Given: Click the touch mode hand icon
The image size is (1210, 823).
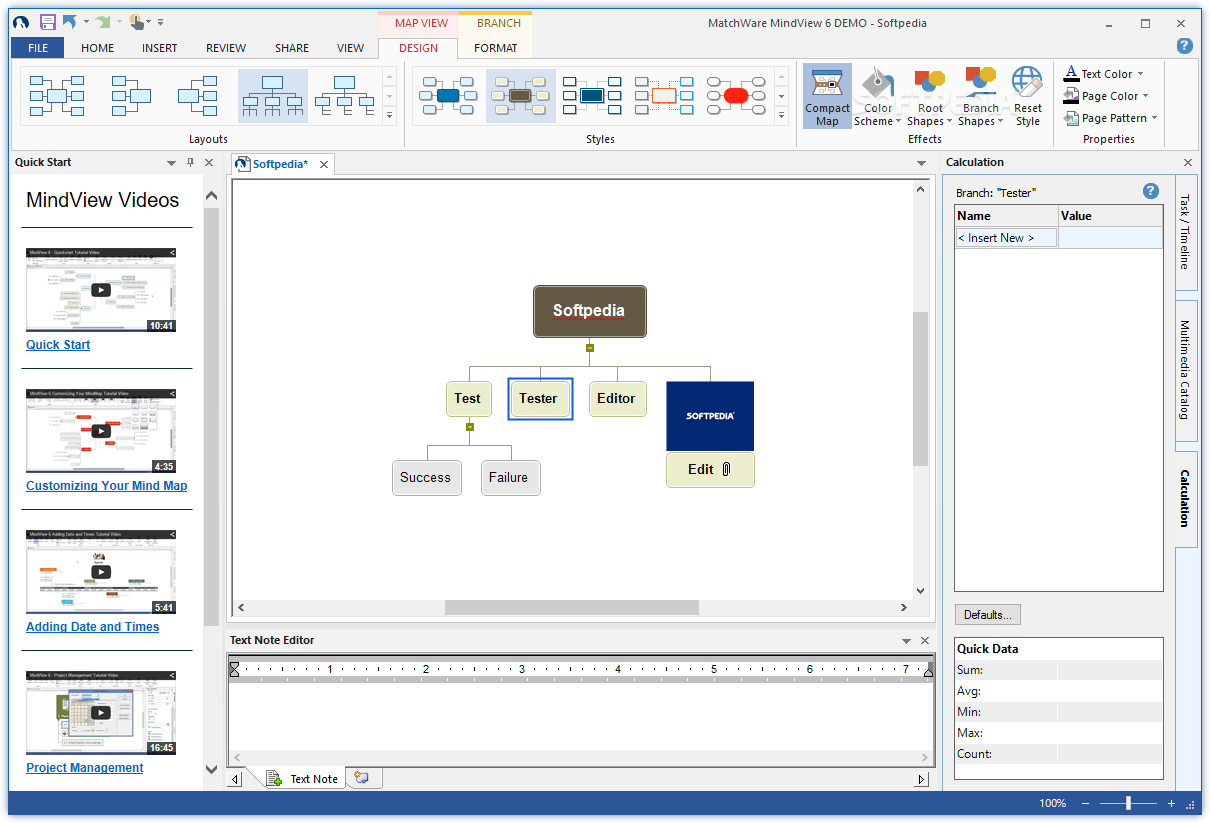Looking at the screenshot, I should point(138,21).
